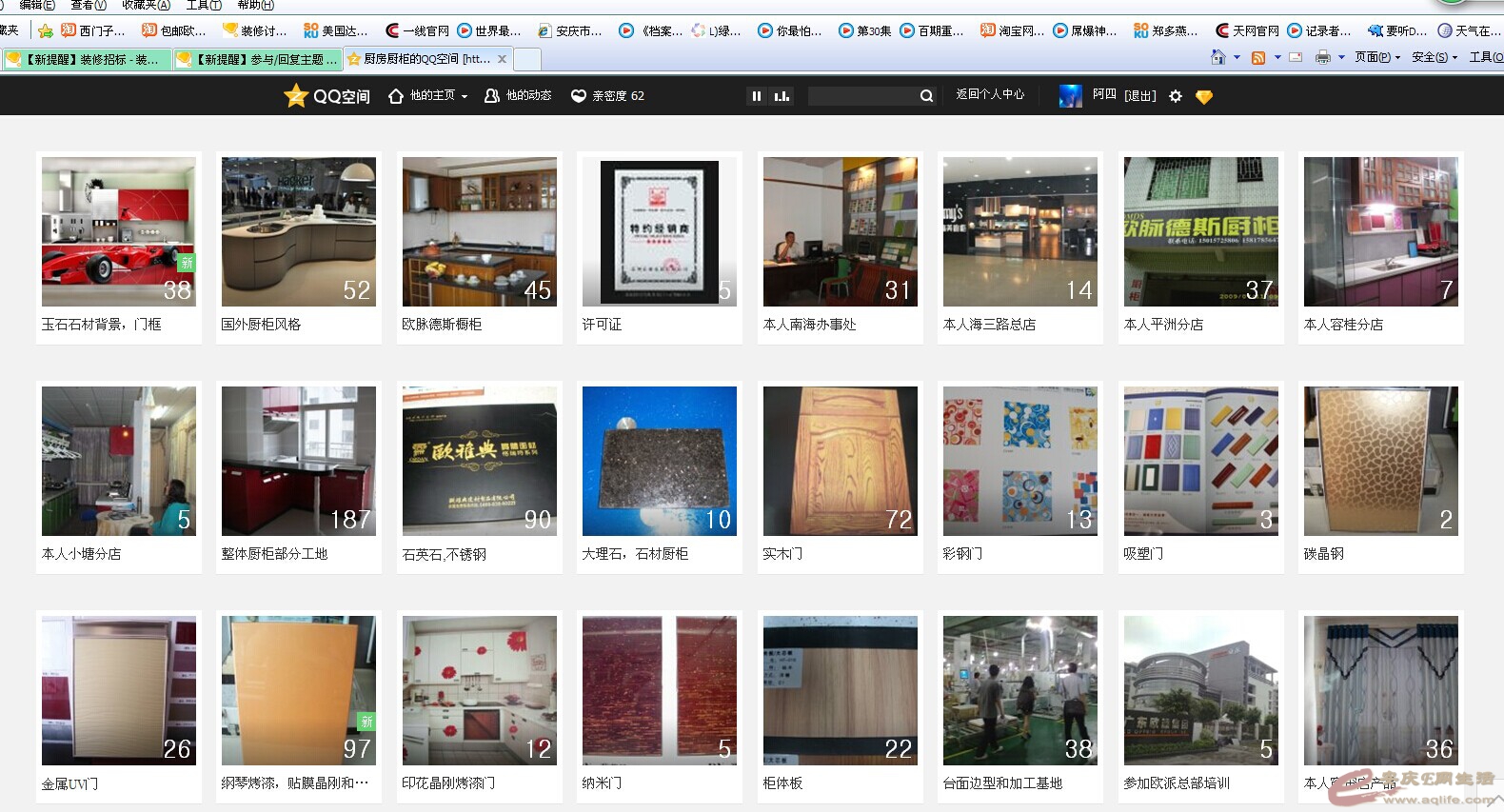1504x812 pixels.
Task: Expand the 他的主页 dropdown
Action: (x=465, y=96)
